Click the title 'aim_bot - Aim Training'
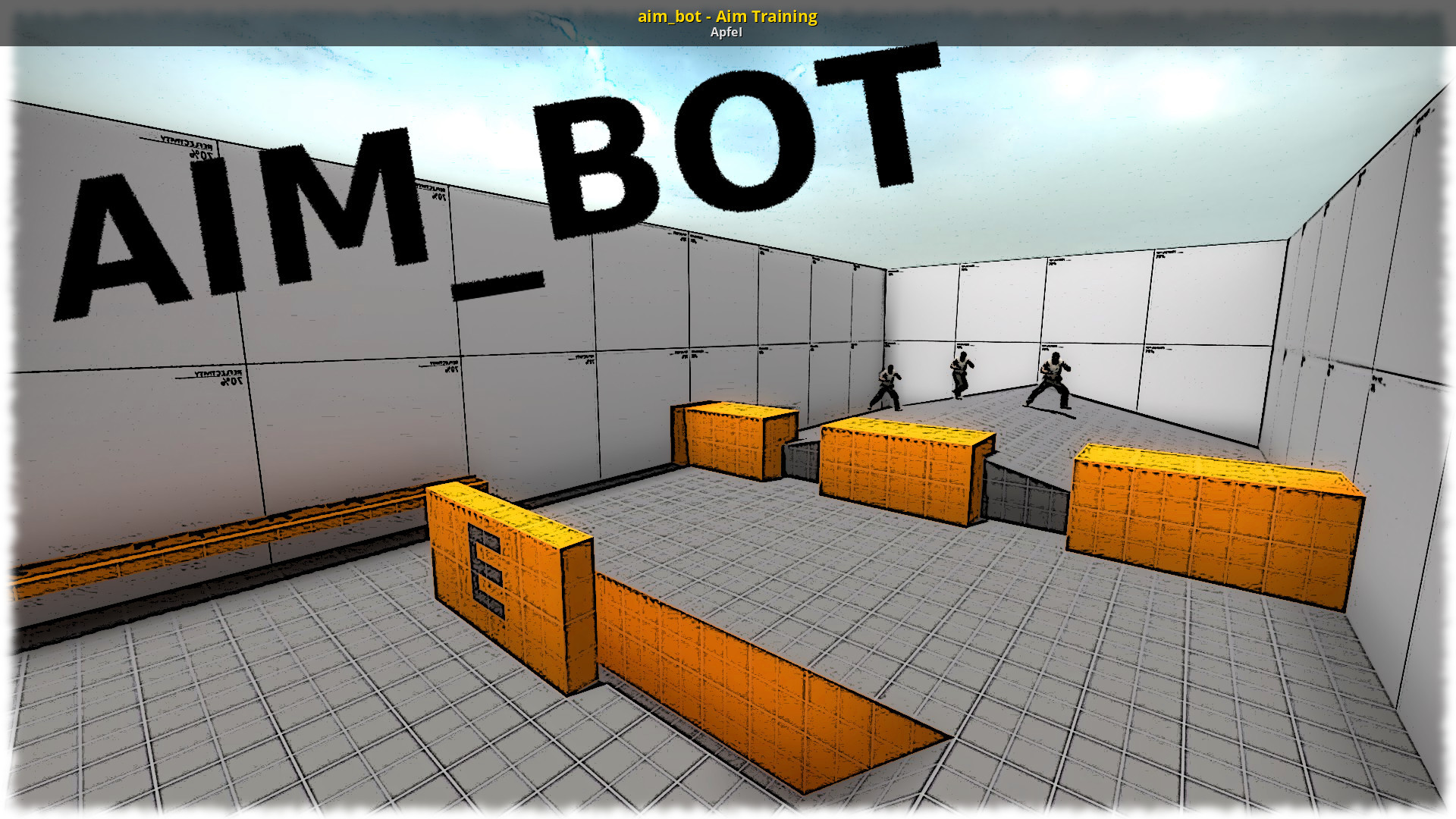 coord(727,16)
